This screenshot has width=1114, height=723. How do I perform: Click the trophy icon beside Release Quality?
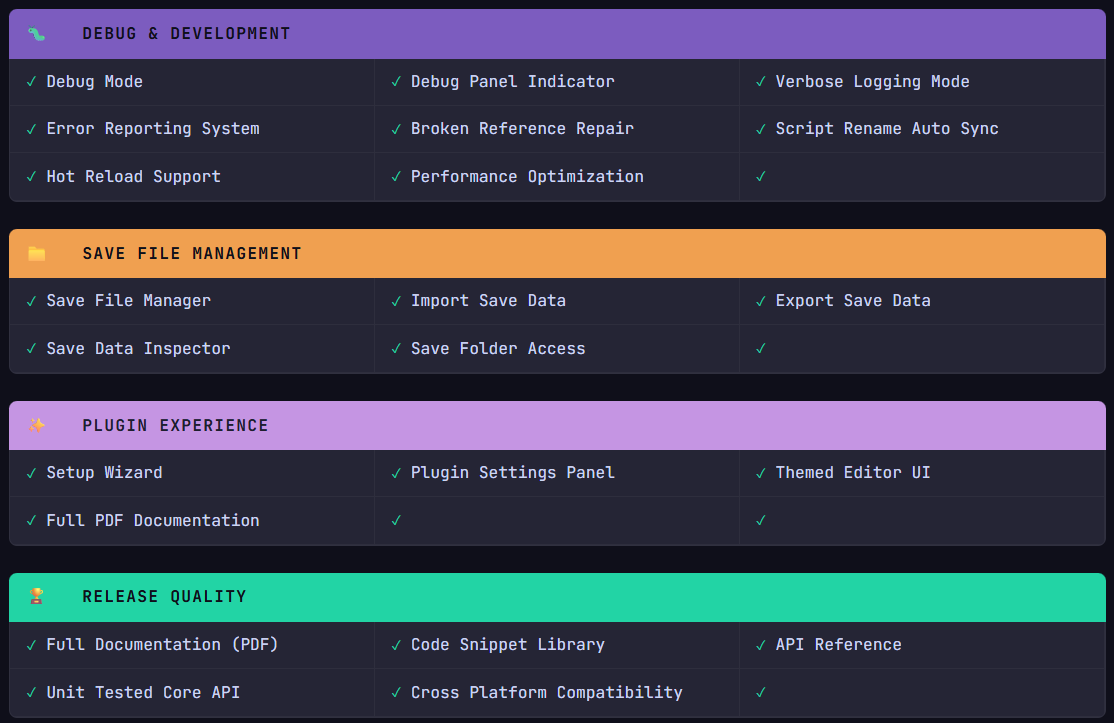36,596
